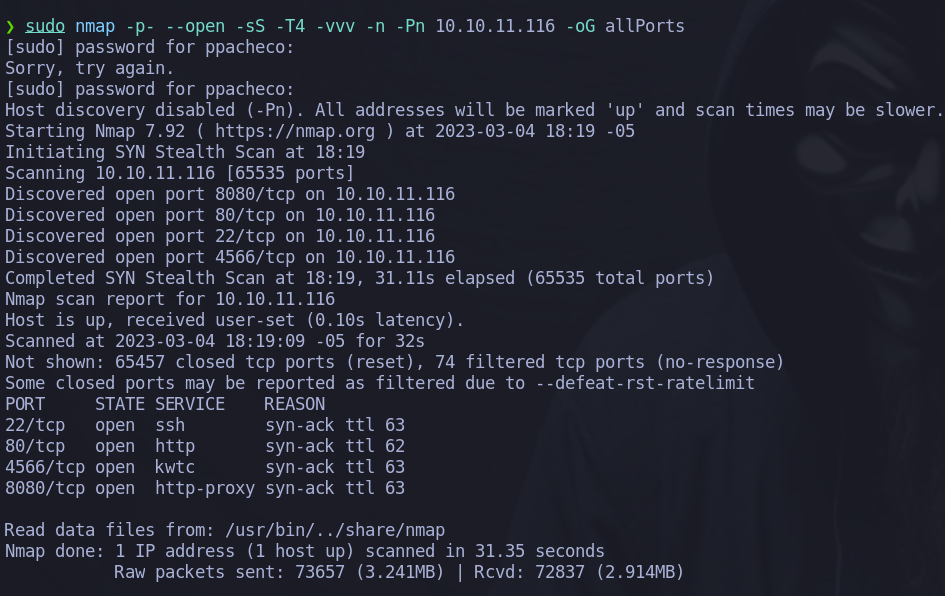Click the 8080/tcp http-proxy row
Viewport: 945px width, 596px height.
click(x=205, y=489)
